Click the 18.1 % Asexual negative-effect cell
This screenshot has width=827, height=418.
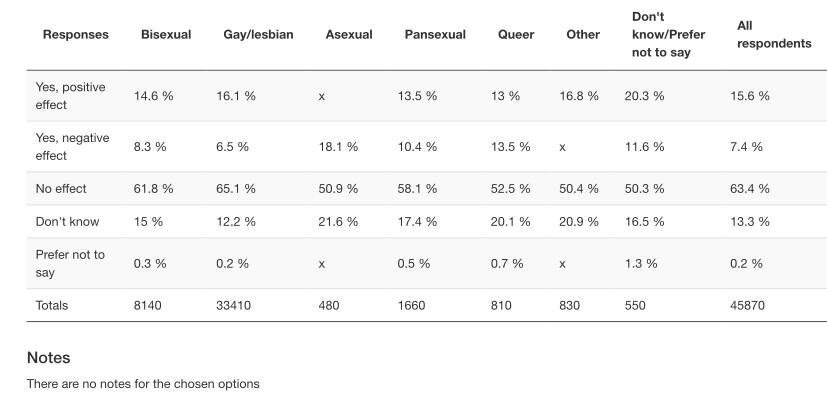338,146
